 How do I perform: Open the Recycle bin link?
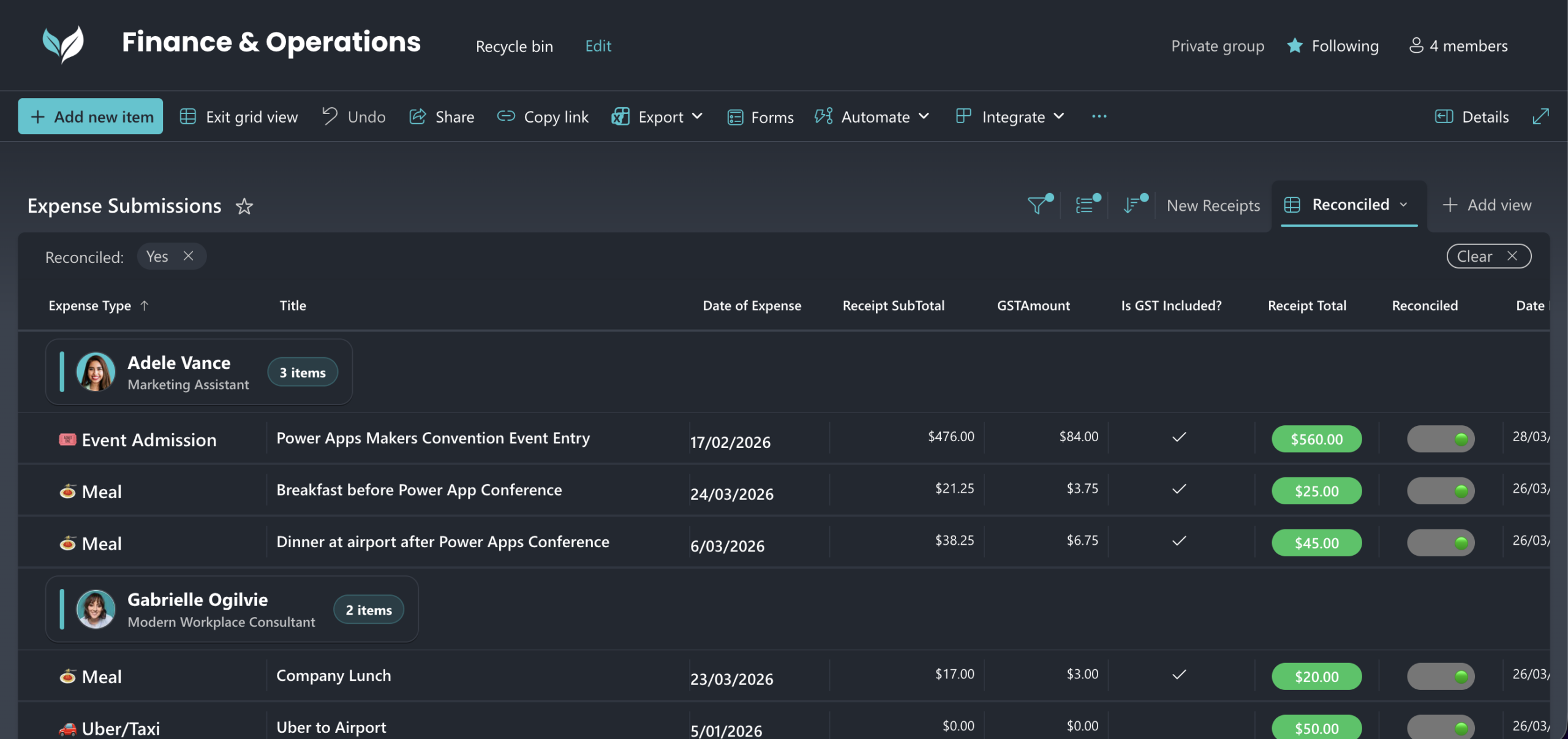pyautogui.click(x=514, y=46)
